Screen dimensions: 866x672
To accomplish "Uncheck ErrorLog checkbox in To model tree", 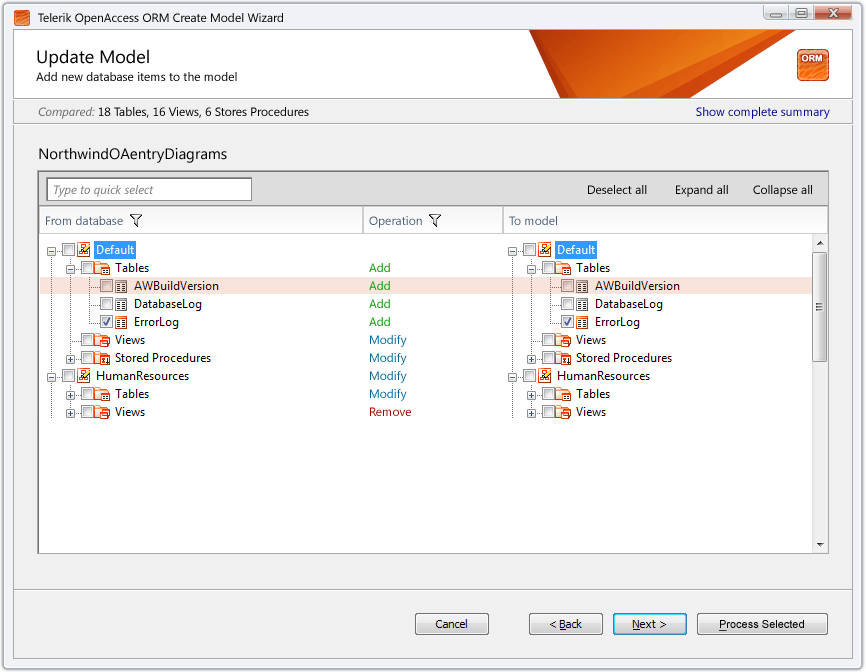I will (x=567, y=321).
